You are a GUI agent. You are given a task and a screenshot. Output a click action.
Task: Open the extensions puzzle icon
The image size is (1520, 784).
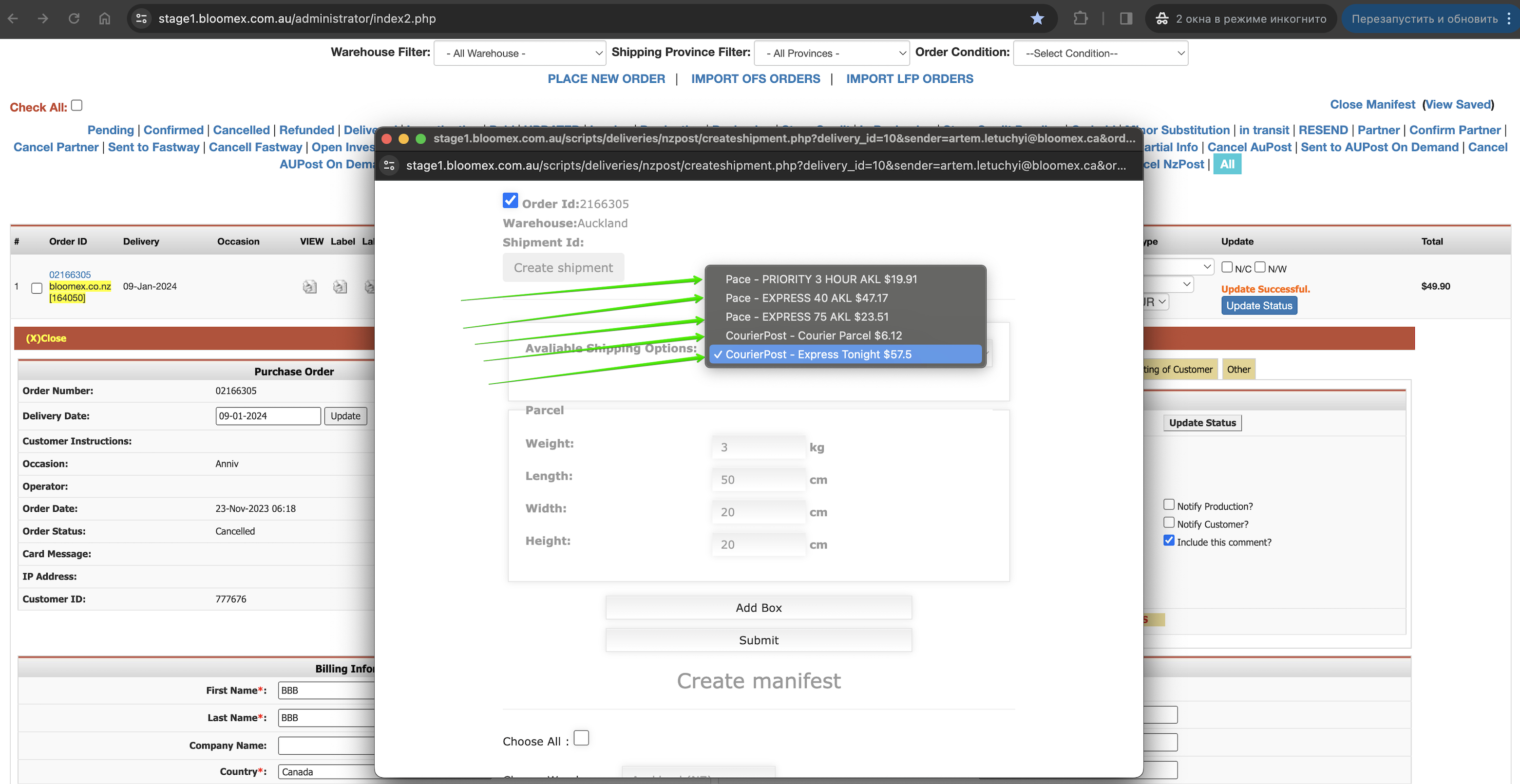pyautogui.click(x=1080, y=19)
